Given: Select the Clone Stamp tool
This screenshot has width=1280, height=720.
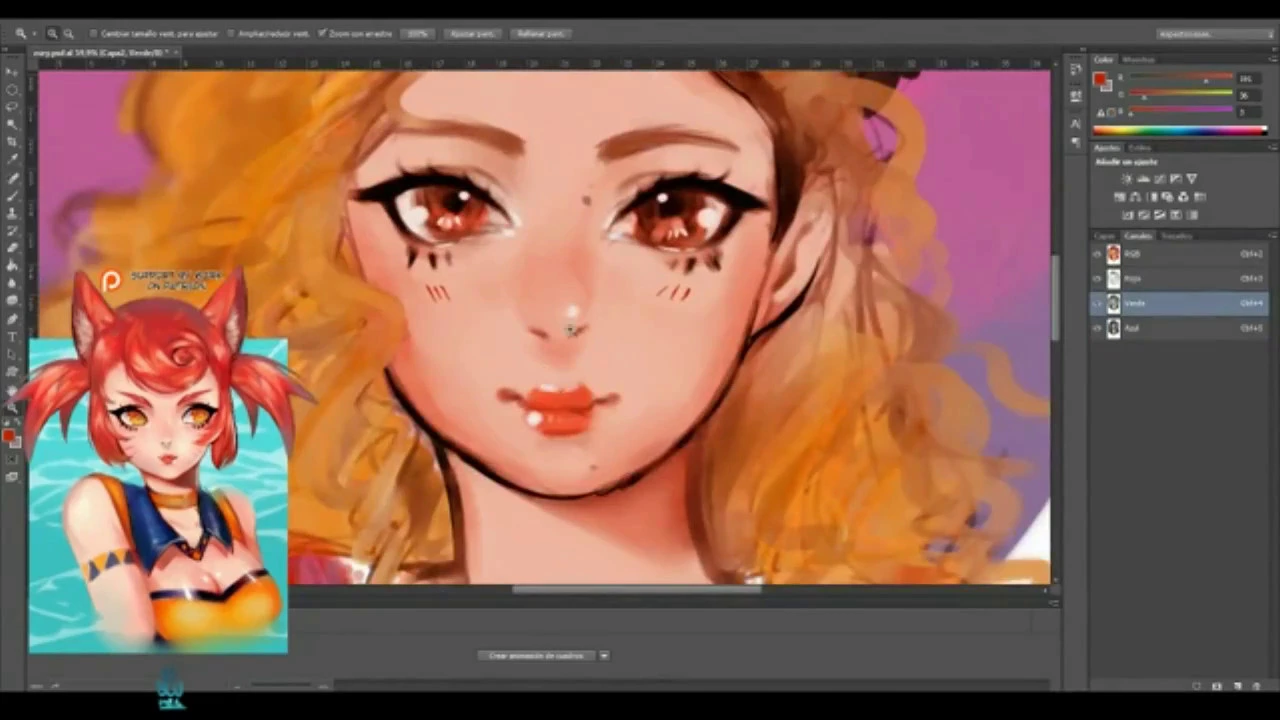Looking at the screenshot, I should (12, 213).
